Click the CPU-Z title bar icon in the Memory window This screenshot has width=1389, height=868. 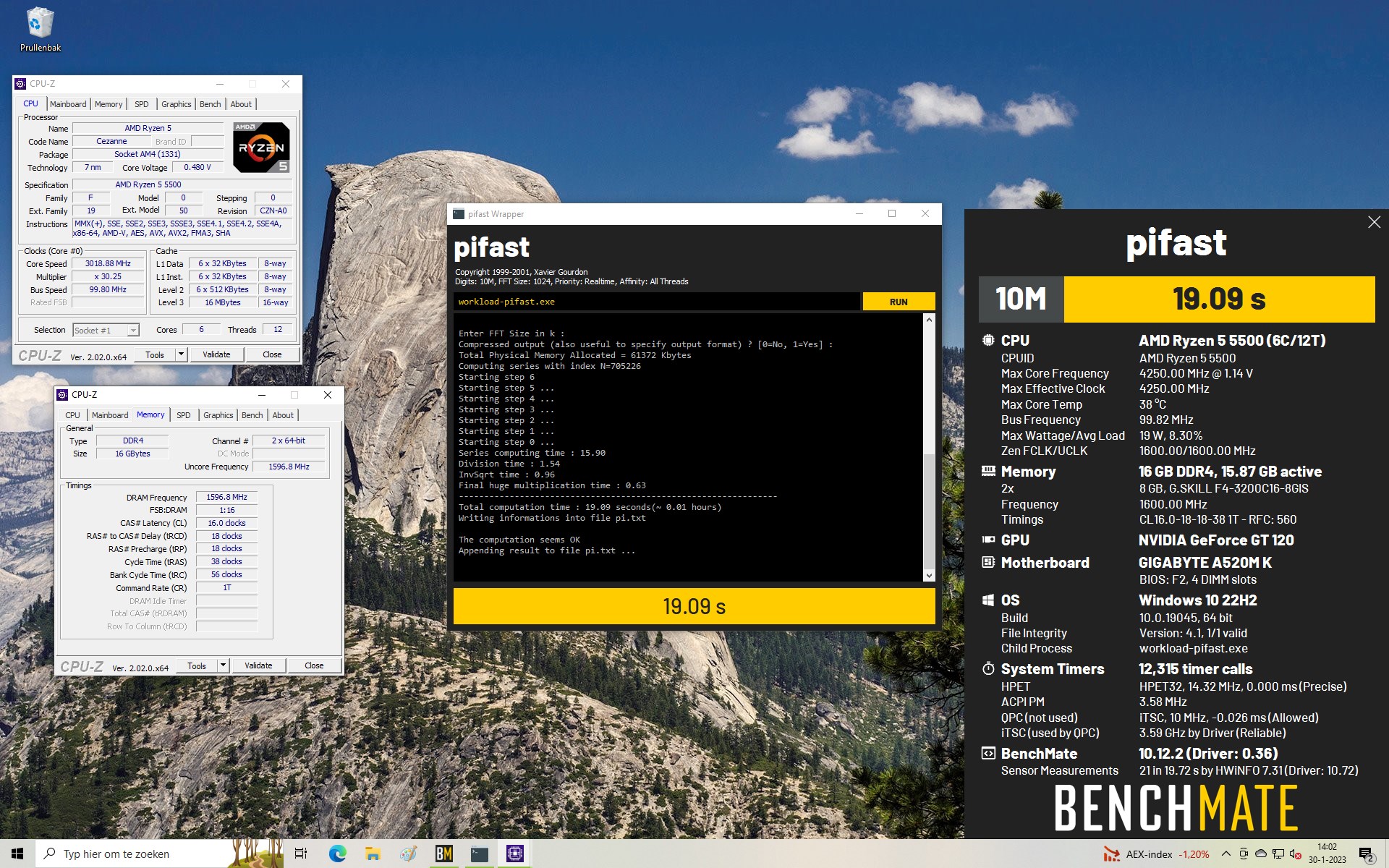pyautogui.click(x=63, y=395)
